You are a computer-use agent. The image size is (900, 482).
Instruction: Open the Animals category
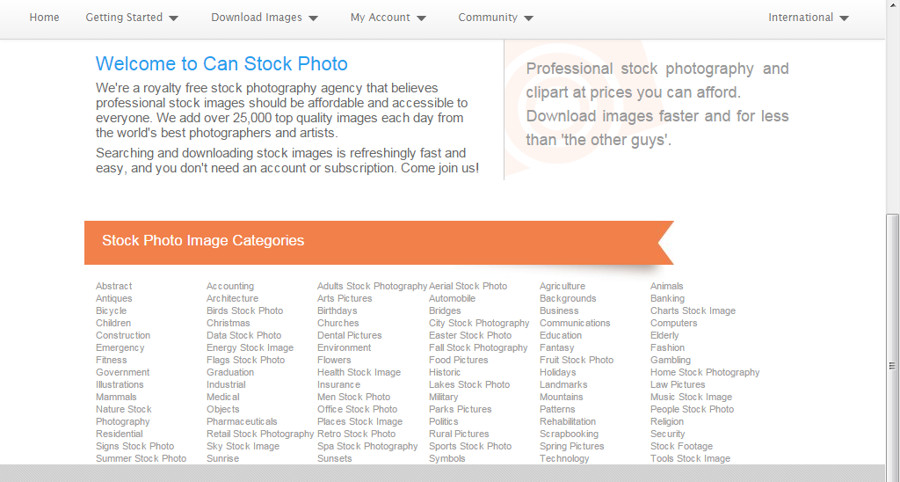666,286
